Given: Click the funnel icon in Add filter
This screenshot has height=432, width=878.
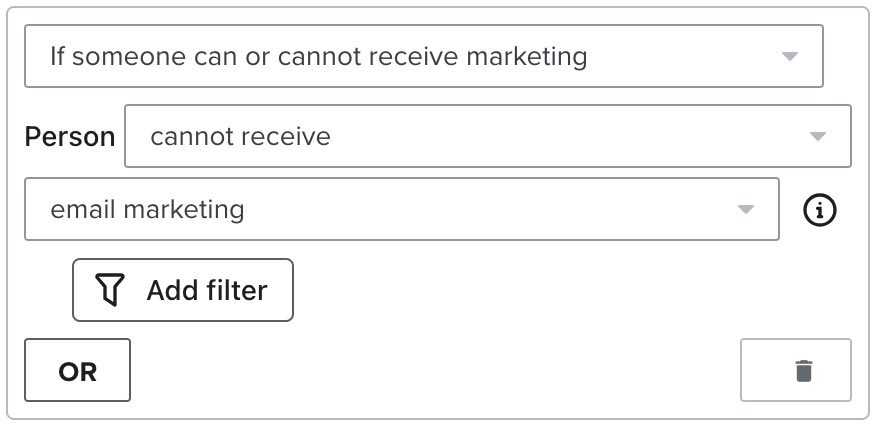Looking at the screenshot, I should tap(111, 291).
